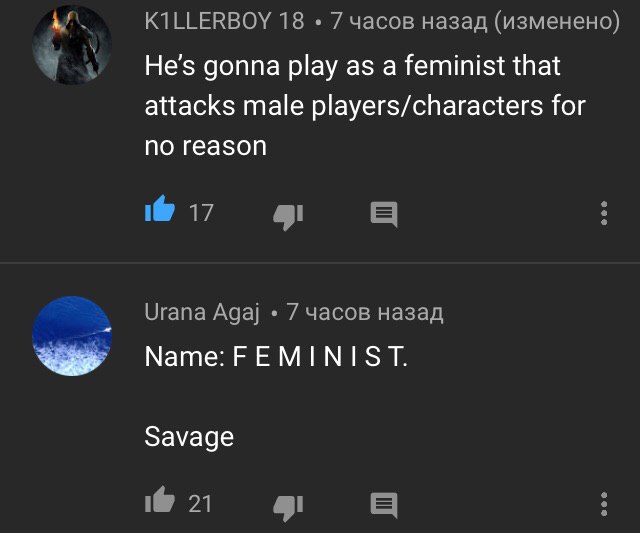Image resolution: width=640 pixels, height=533 pixels.
Task: Tap the 'Name: F E M I N I S T.' text
Action: click(276, 356)
